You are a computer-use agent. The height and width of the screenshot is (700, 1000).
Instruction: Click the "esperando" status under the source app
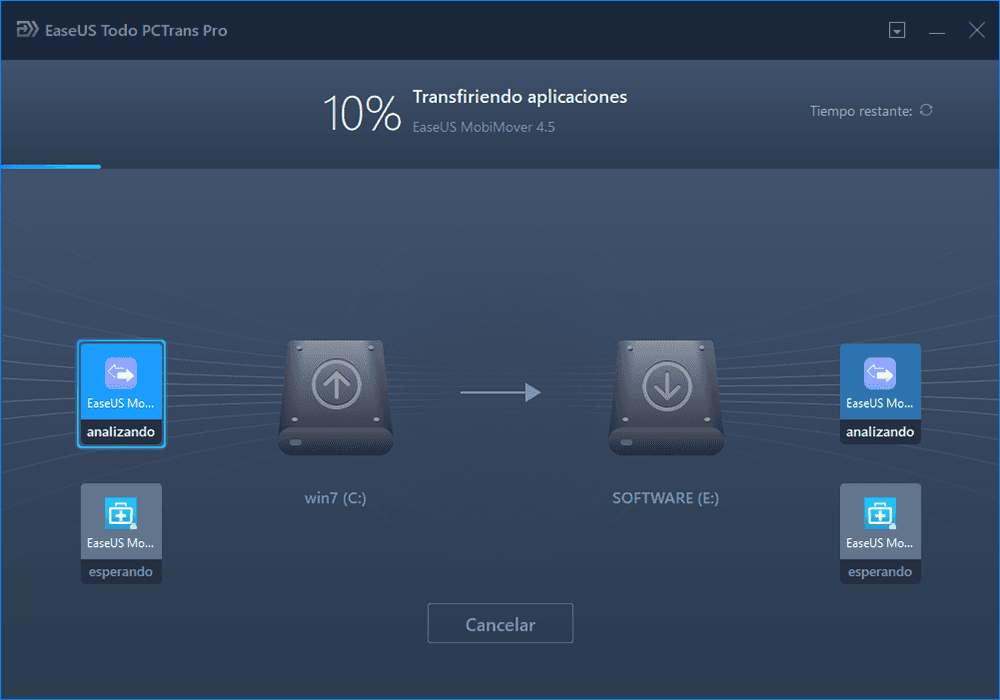(121, 571)
